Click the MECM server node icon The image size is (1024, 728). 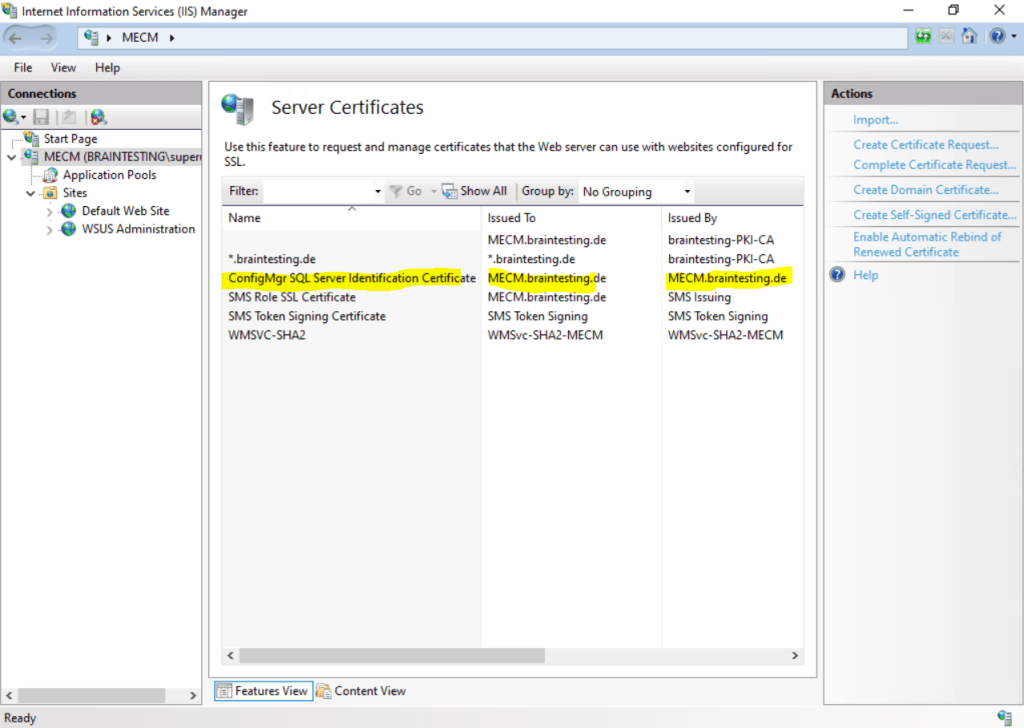click(31, 157)
